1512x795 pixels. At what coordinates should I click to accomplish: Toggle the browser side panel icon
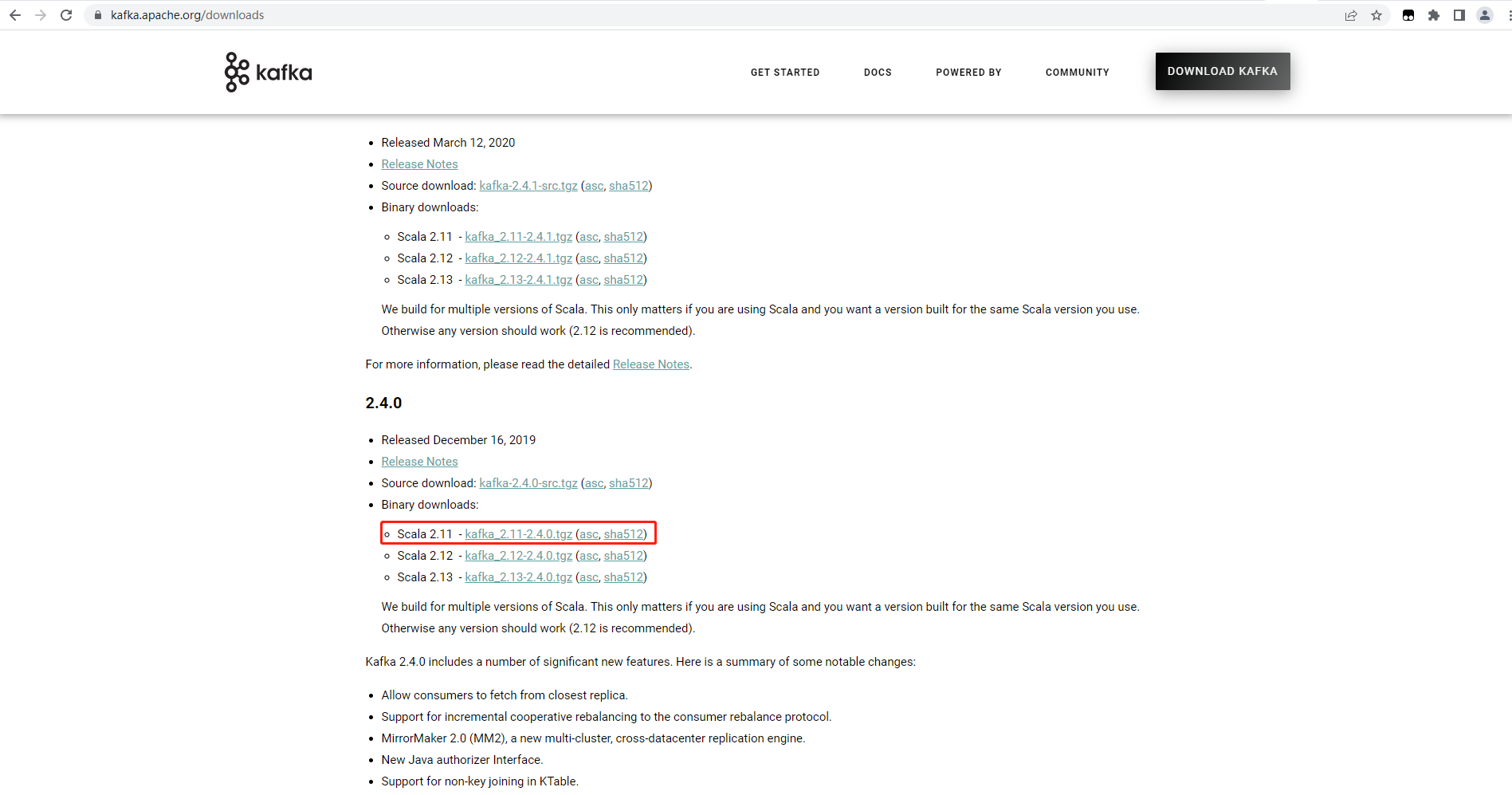pos(1459,15)
